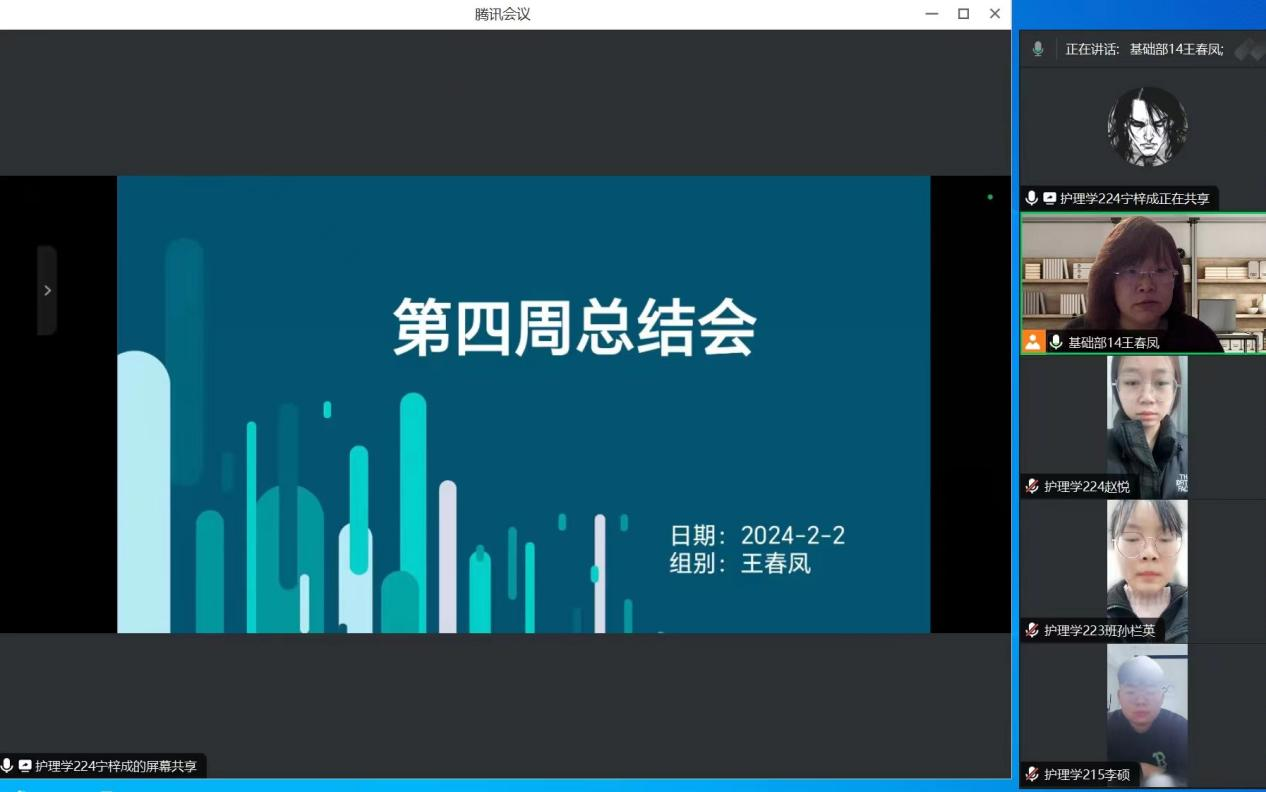Click the screen share icon in bottom-left label
The height and width of the screenshot is (792, 1266).
point(25,766)
